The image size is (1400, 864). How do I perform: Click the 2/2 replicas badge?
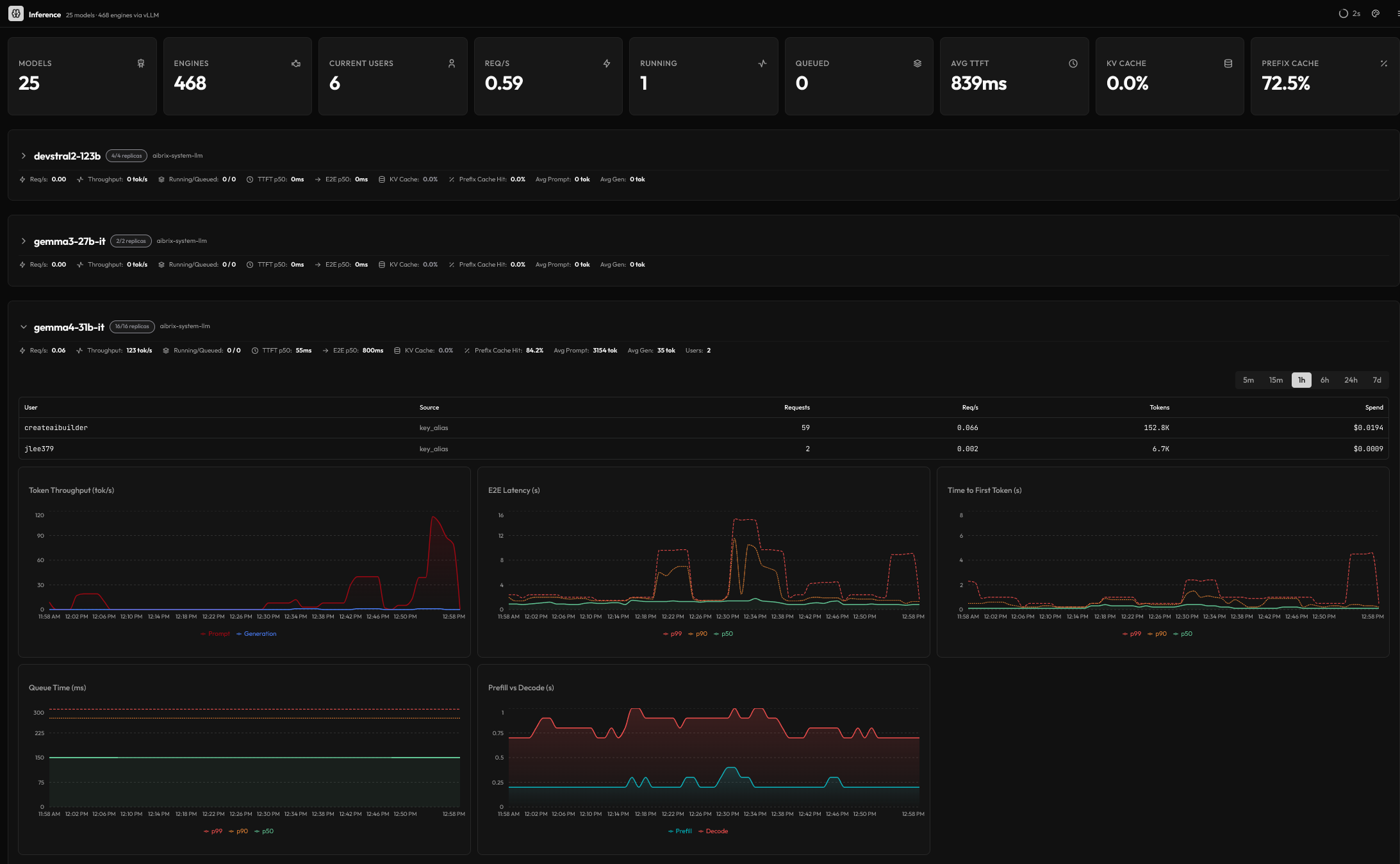pyautogui.click(x=131, y=241)
